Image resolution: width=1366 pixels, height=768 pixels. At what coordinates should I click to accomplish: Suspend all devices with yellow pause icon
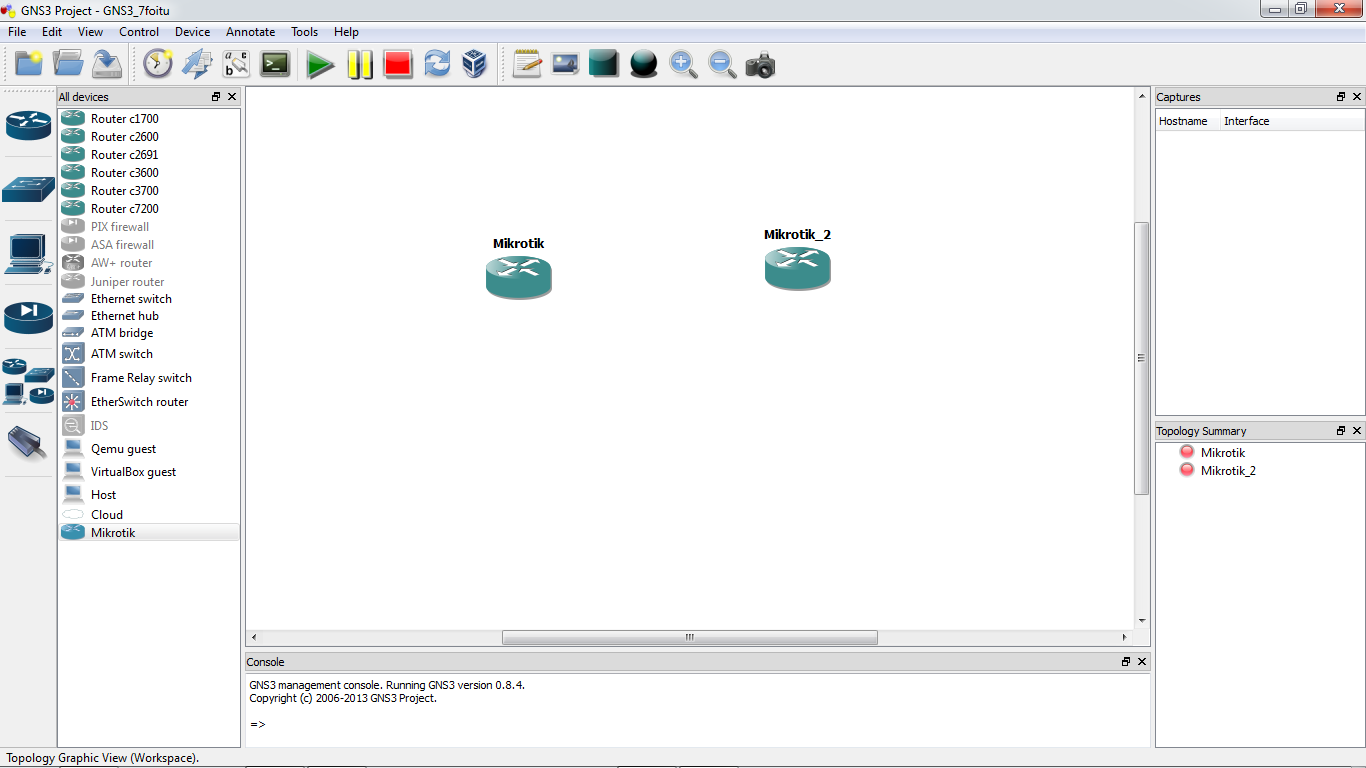[x=360, y=65]
